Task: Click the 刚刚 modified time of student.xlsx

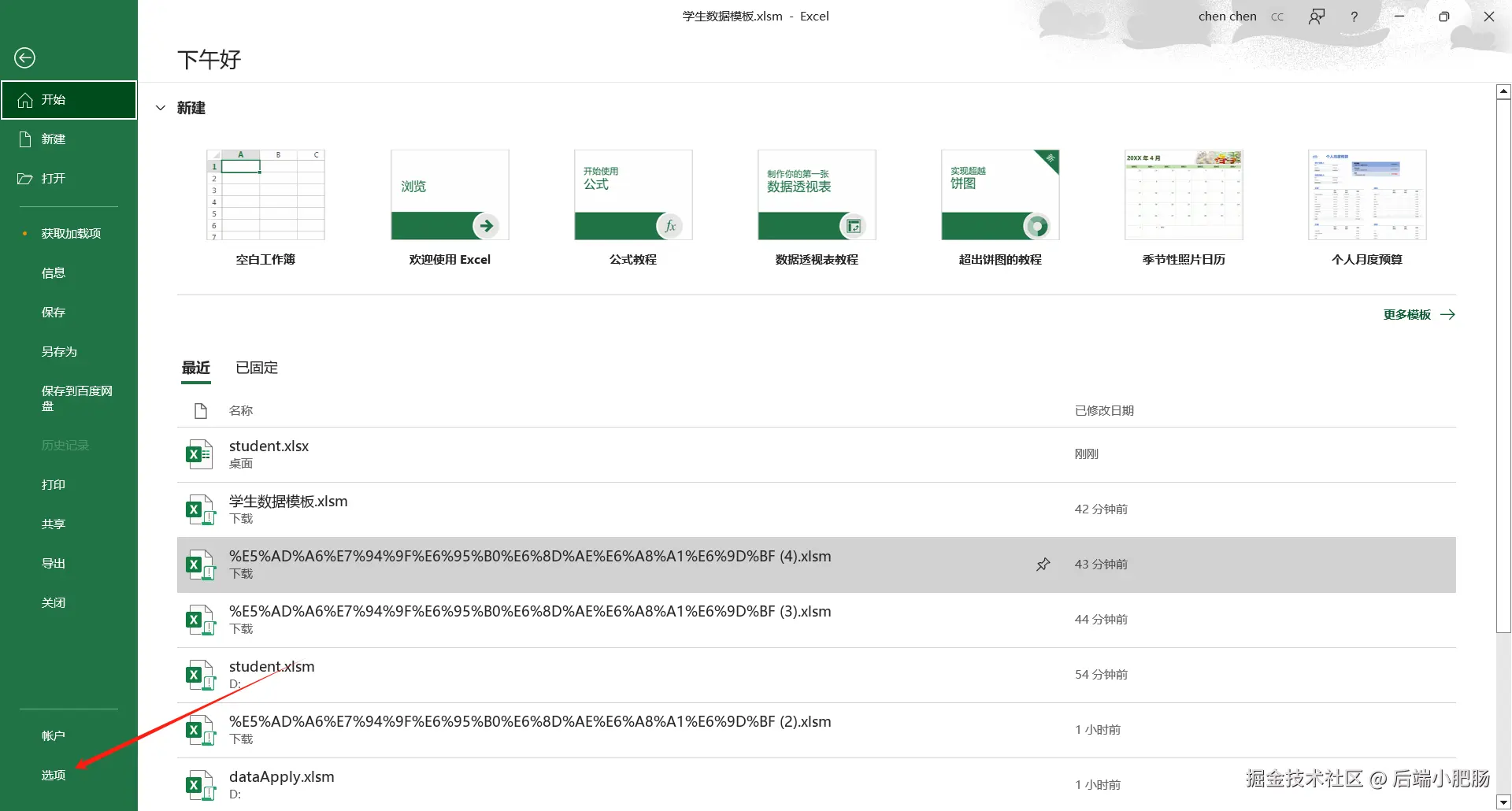Action: click(x=1086, y=454)
